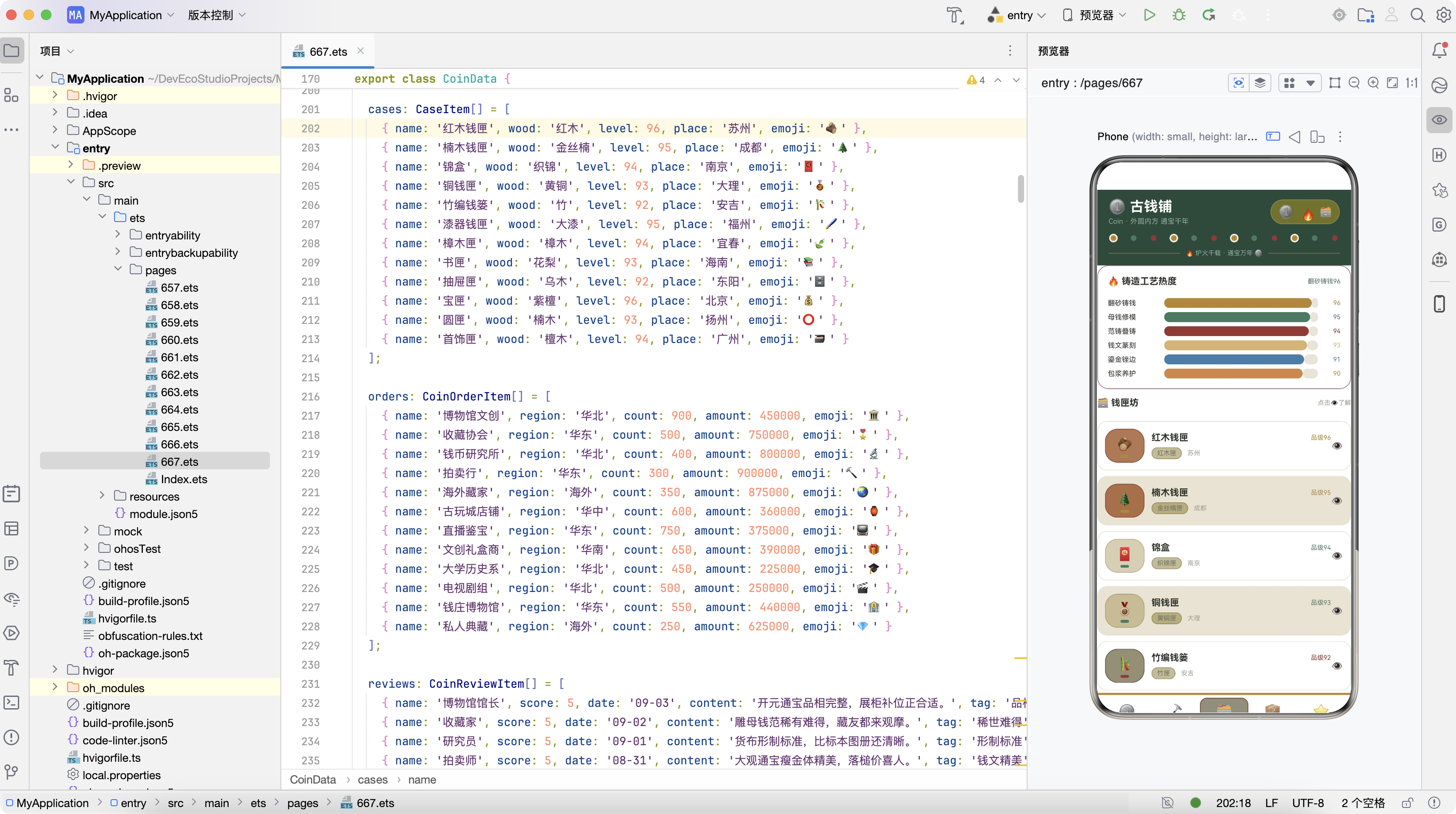Open the 版本控制 dropdown

pyautogui.click(x=216, y=15)
